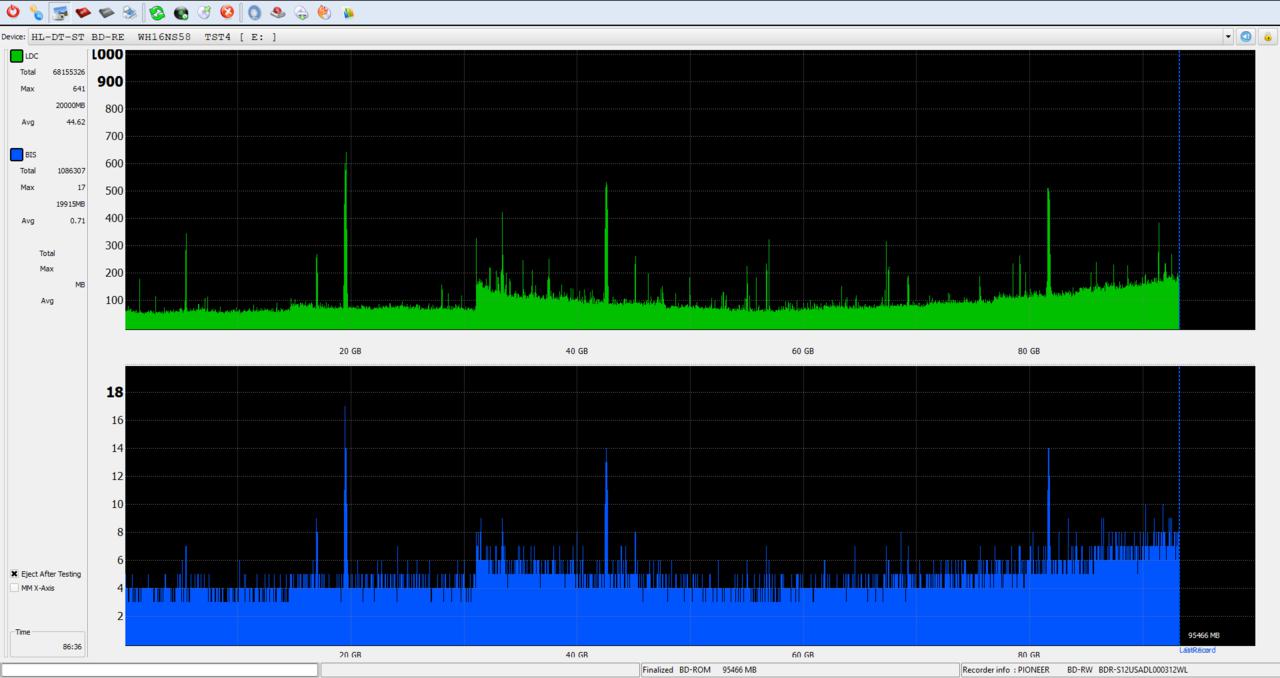Click the blue round button beside the device dropdown
This screenshot has height=678, width=1280.
click(x=1246, y=36)
